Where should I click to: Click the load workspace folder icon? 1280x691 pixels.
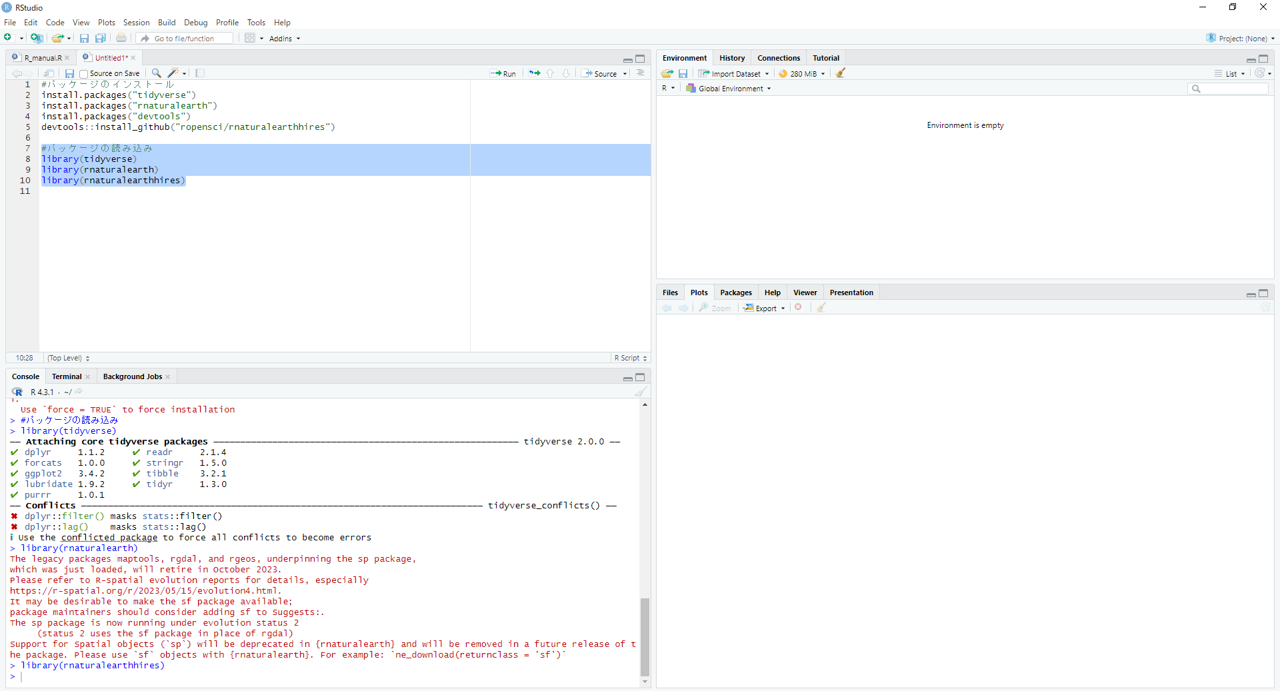667,73
